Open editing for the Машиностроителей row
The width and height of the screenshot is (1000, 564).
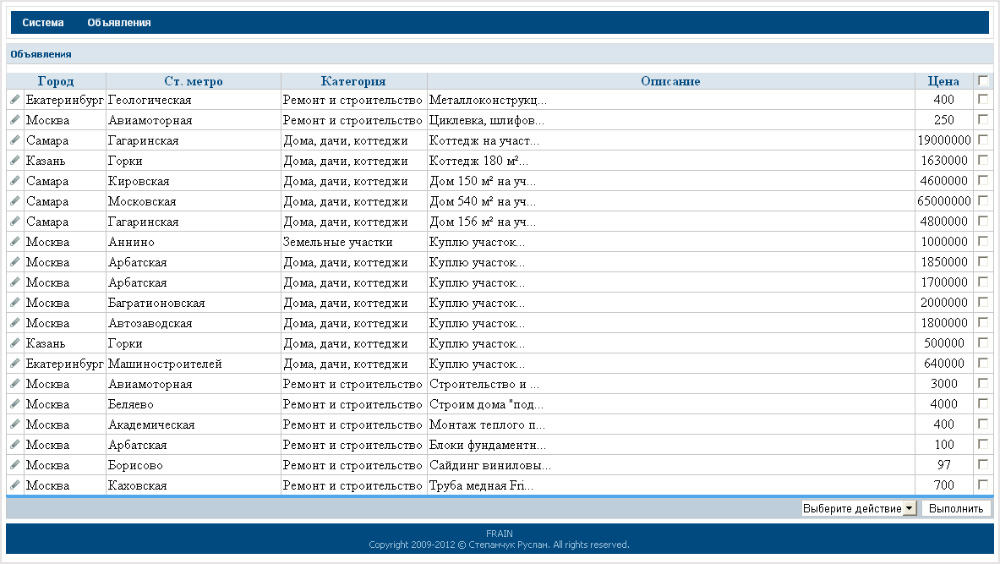click(x=15, y=364)
